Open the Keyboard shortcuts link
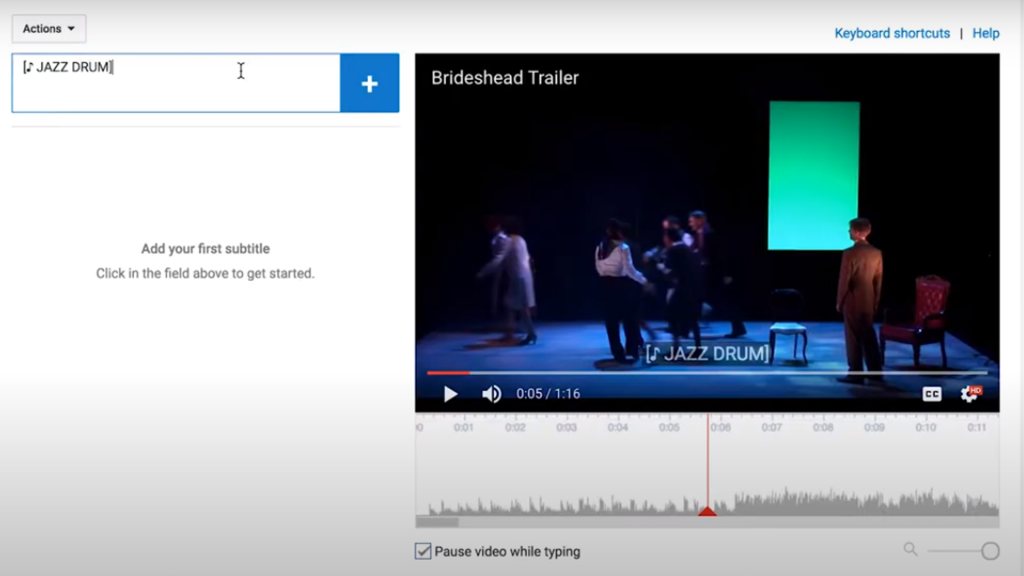 (x=892, y=33)
